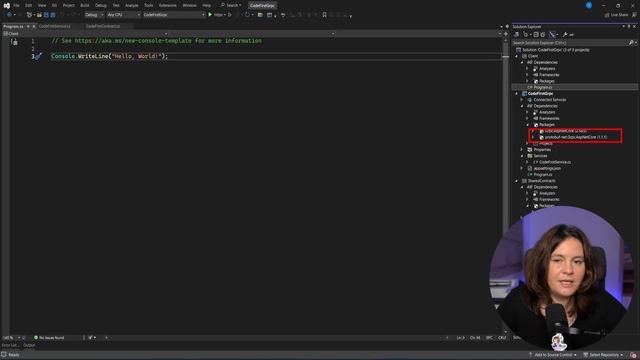Click the bookmark toolbar icon
The height and width of the screenshot is (360, 640).
point(324,15)
